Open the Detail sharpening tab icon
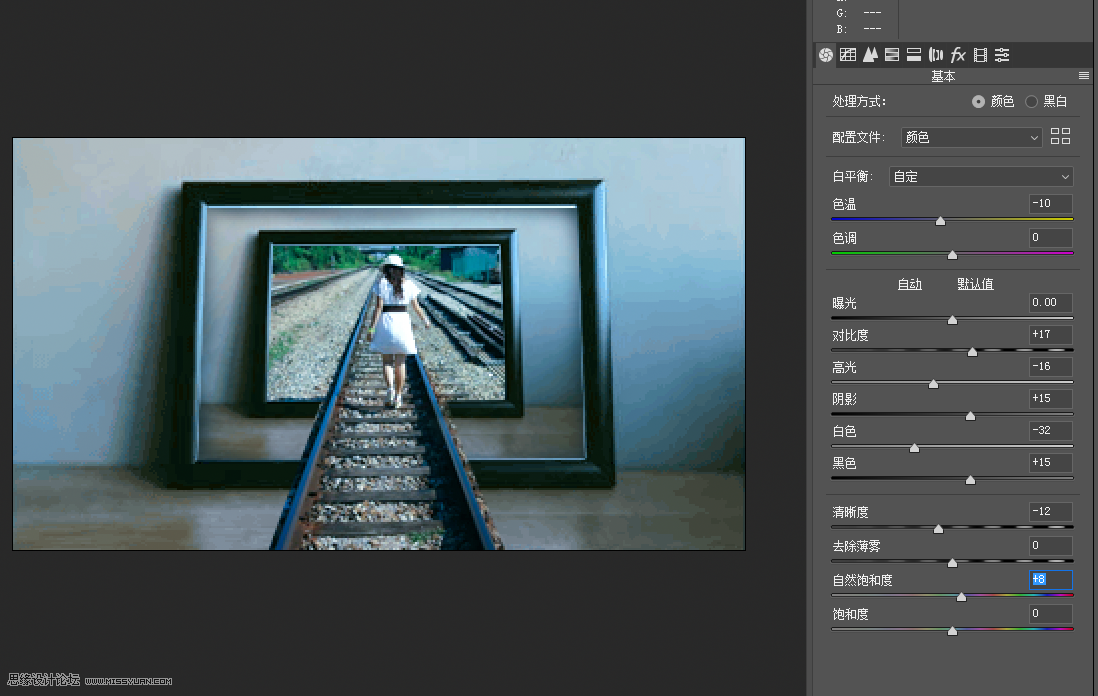Image resolution: width=1098 pixels, height=696 pixels. click(870, 55)
